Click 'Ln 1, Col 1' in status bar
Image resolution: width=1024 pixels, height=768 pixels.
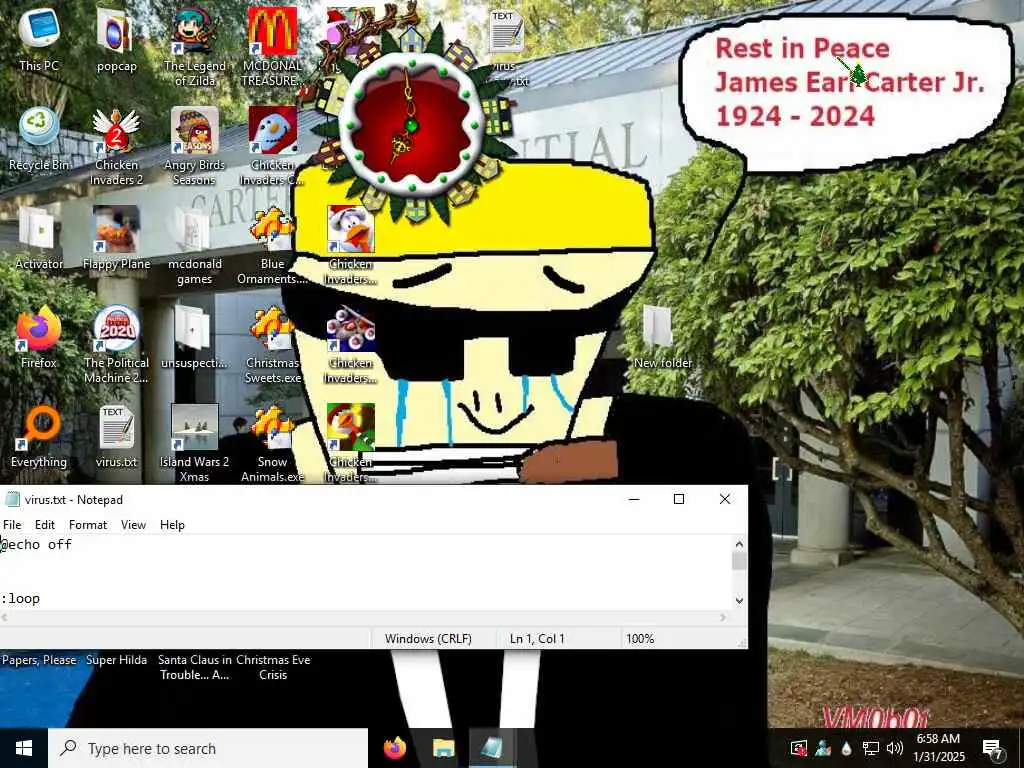[537, 639]
